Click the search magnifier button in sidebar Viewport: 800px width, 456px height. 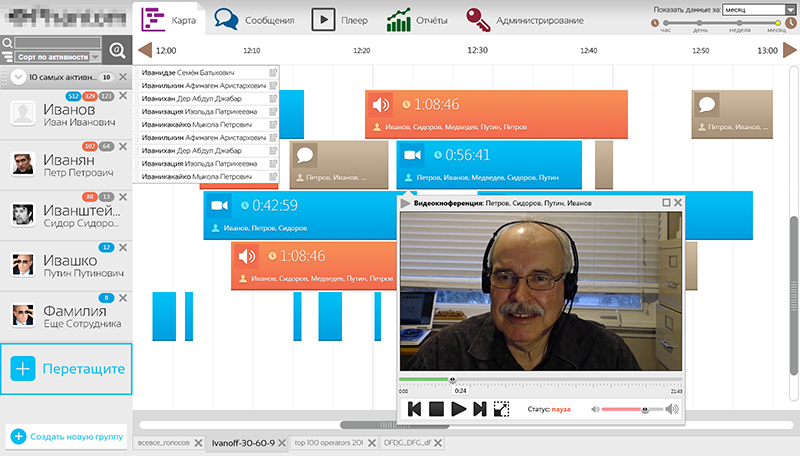click(117, 50)
